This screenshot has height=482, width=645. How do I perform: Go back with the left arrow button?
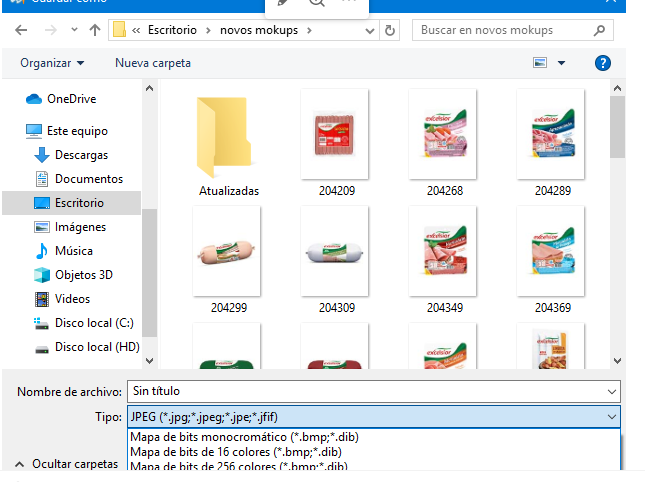21,30
